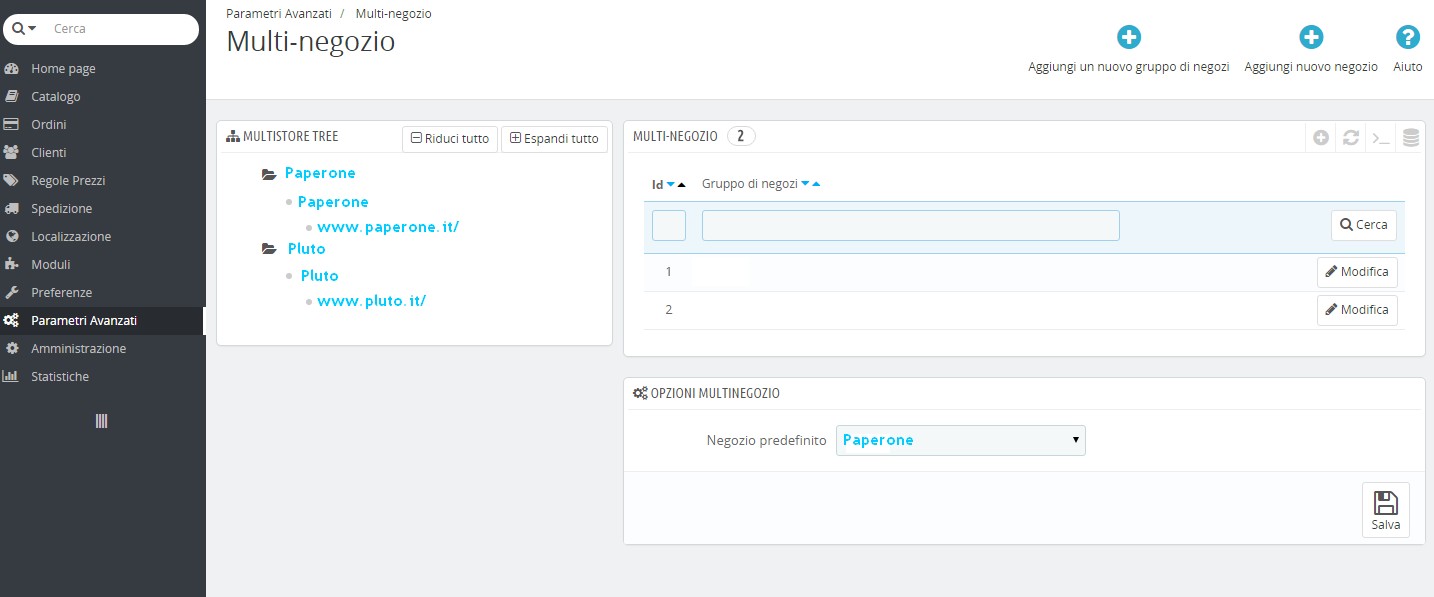Sort Id column descending
Image resolution: width=1434 pixels, height=597 pixels.
[x=671, y=185]
